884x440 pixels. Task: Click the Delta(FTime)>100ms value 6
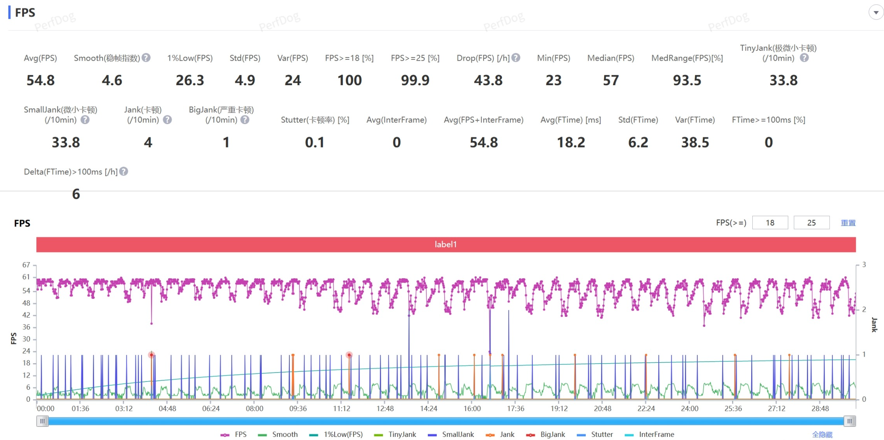point(76,195)
